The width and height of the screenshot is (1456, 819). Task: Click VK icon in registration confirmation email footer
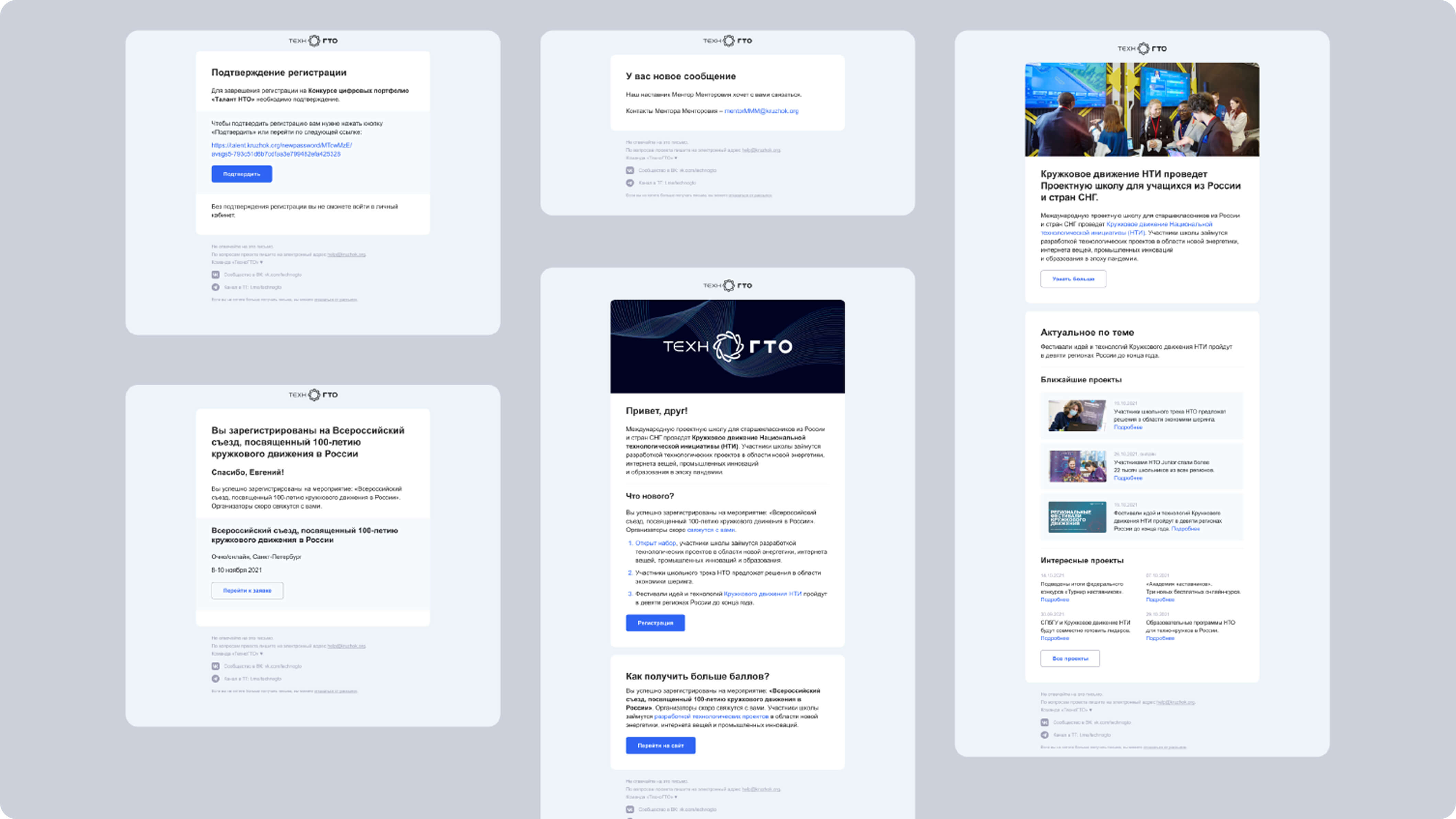pos(215,274)
